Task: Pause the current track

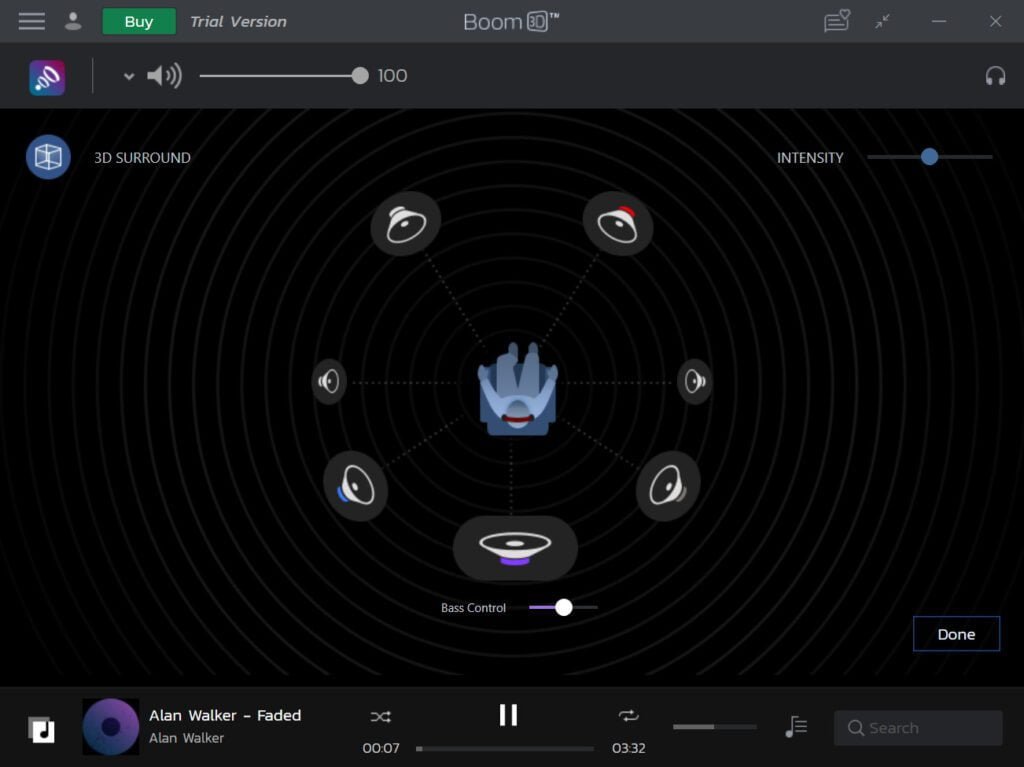Action: [508, 715]
